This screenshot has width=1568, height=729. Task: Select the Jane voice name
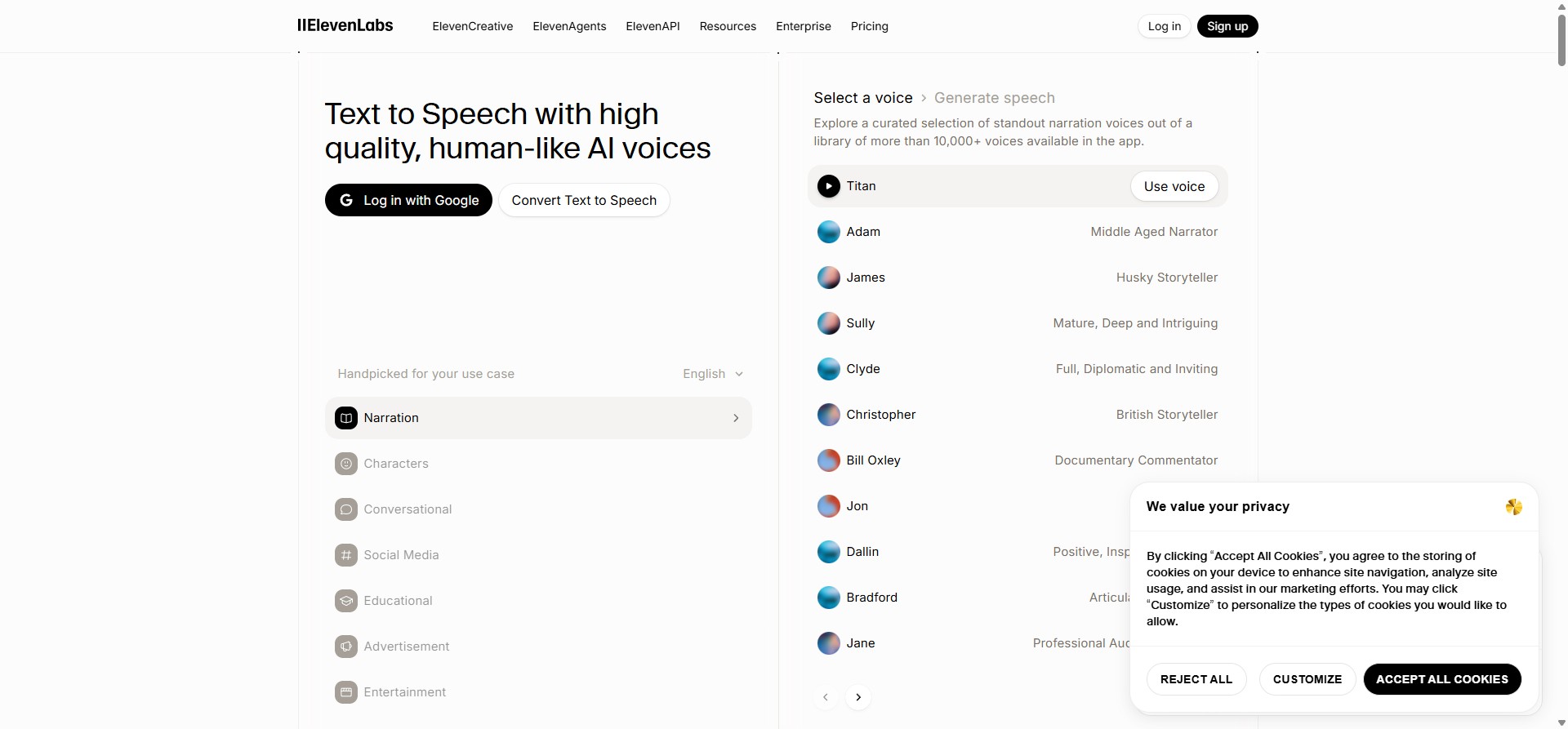point(861,643)
